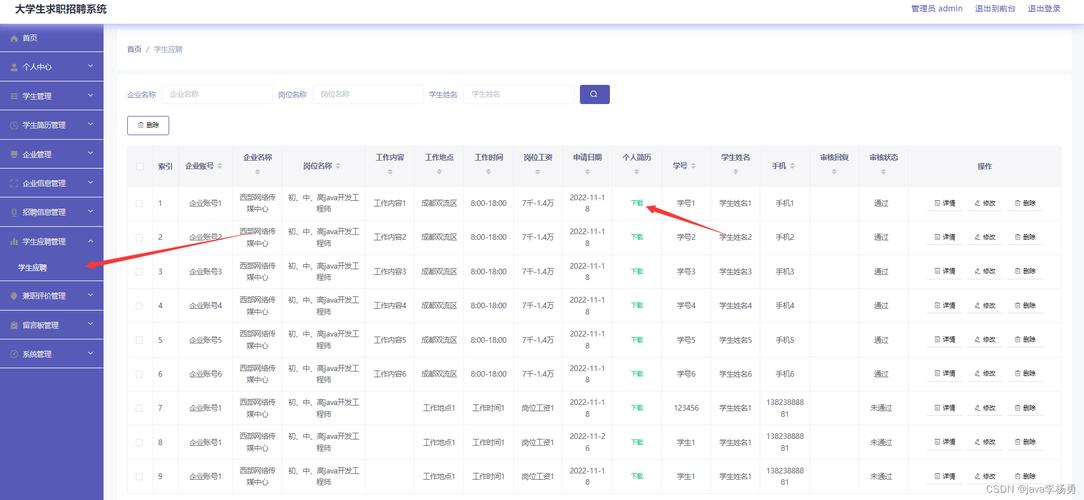Click the search magnifier button
Screen dimensions: 1084x500
pyautogui.click(x=594, y=94)
